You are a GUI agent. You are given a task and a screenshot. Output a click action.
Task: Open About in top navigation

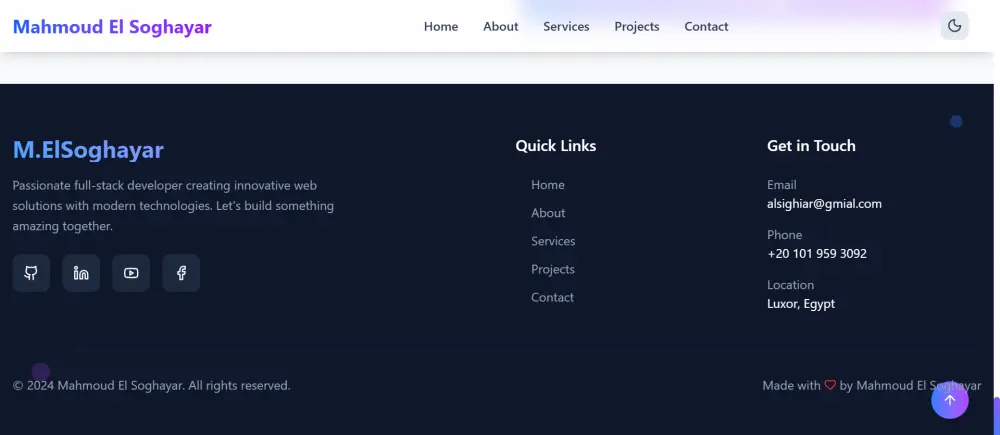(501, 26)
